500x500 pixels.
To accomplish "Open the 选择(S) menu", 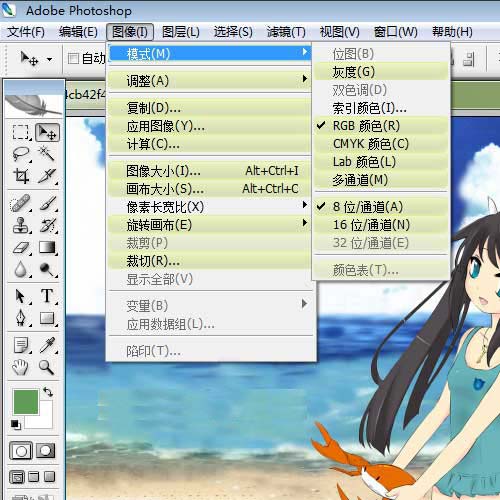I will tap(233, 32).
